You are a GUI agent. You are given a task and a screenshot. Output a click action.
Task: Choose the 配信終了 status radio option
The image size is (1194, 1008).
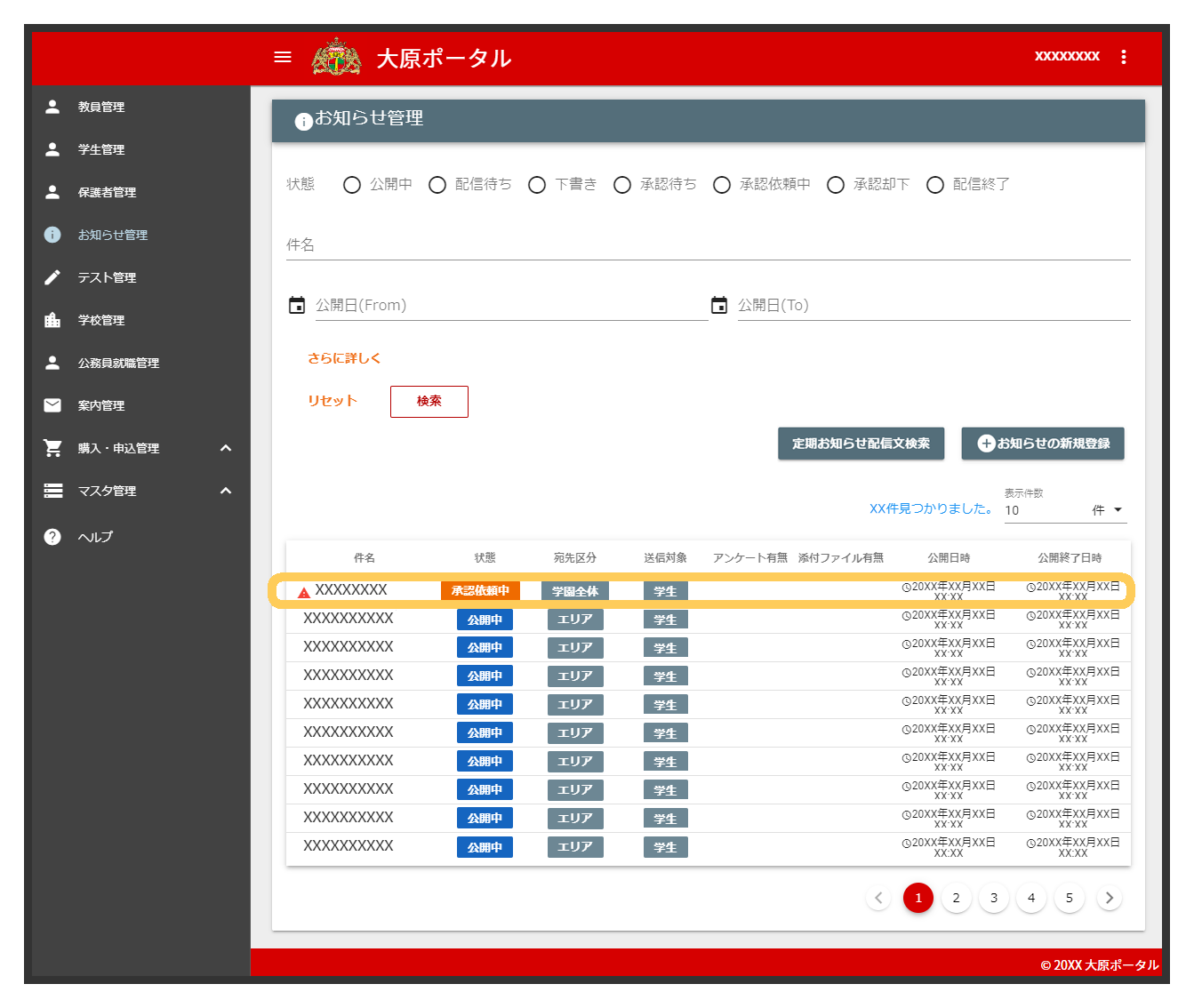[x=935, y=185]
